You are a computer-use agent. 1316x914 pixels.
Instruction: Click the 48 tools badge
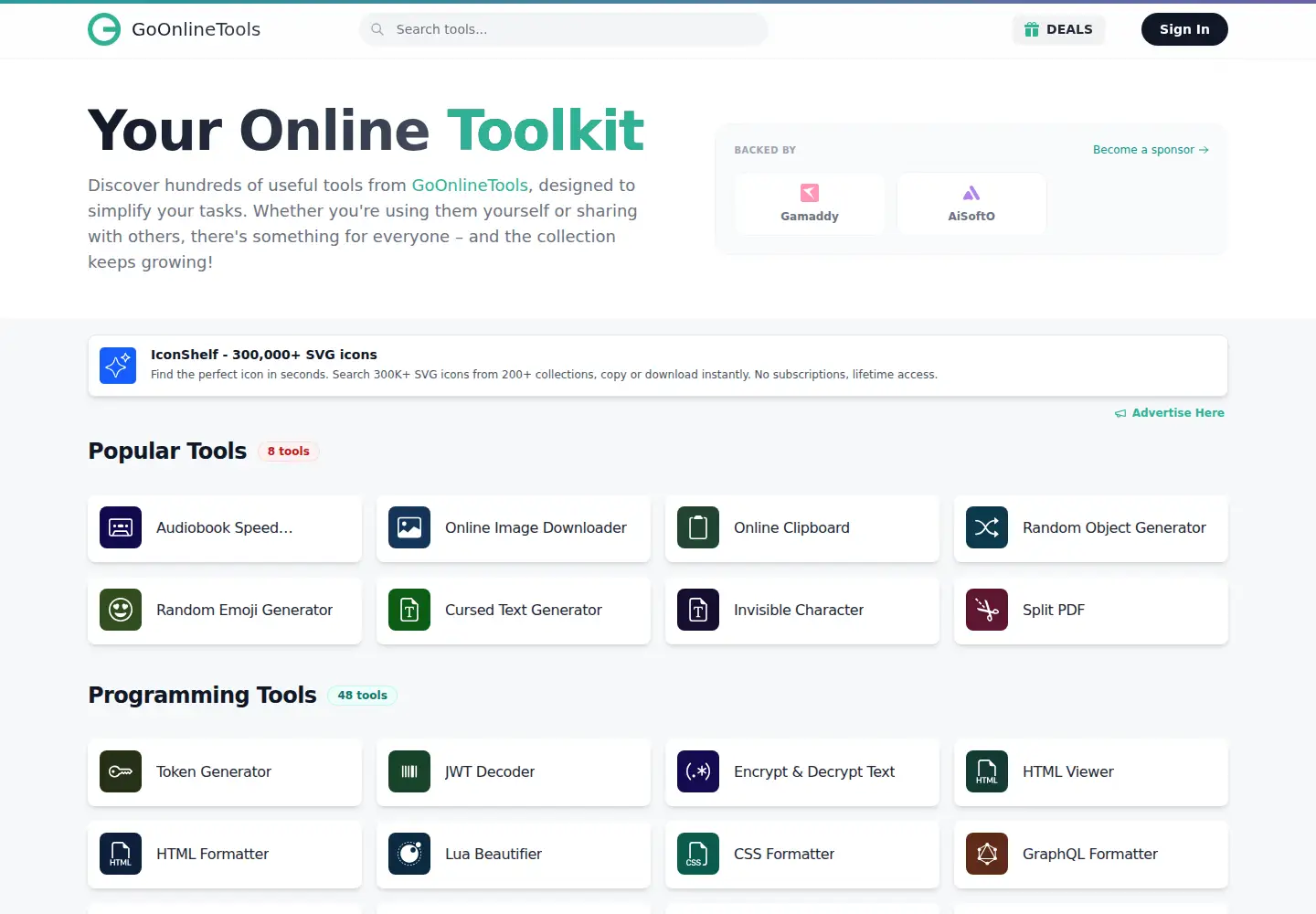tap(363, 696)
